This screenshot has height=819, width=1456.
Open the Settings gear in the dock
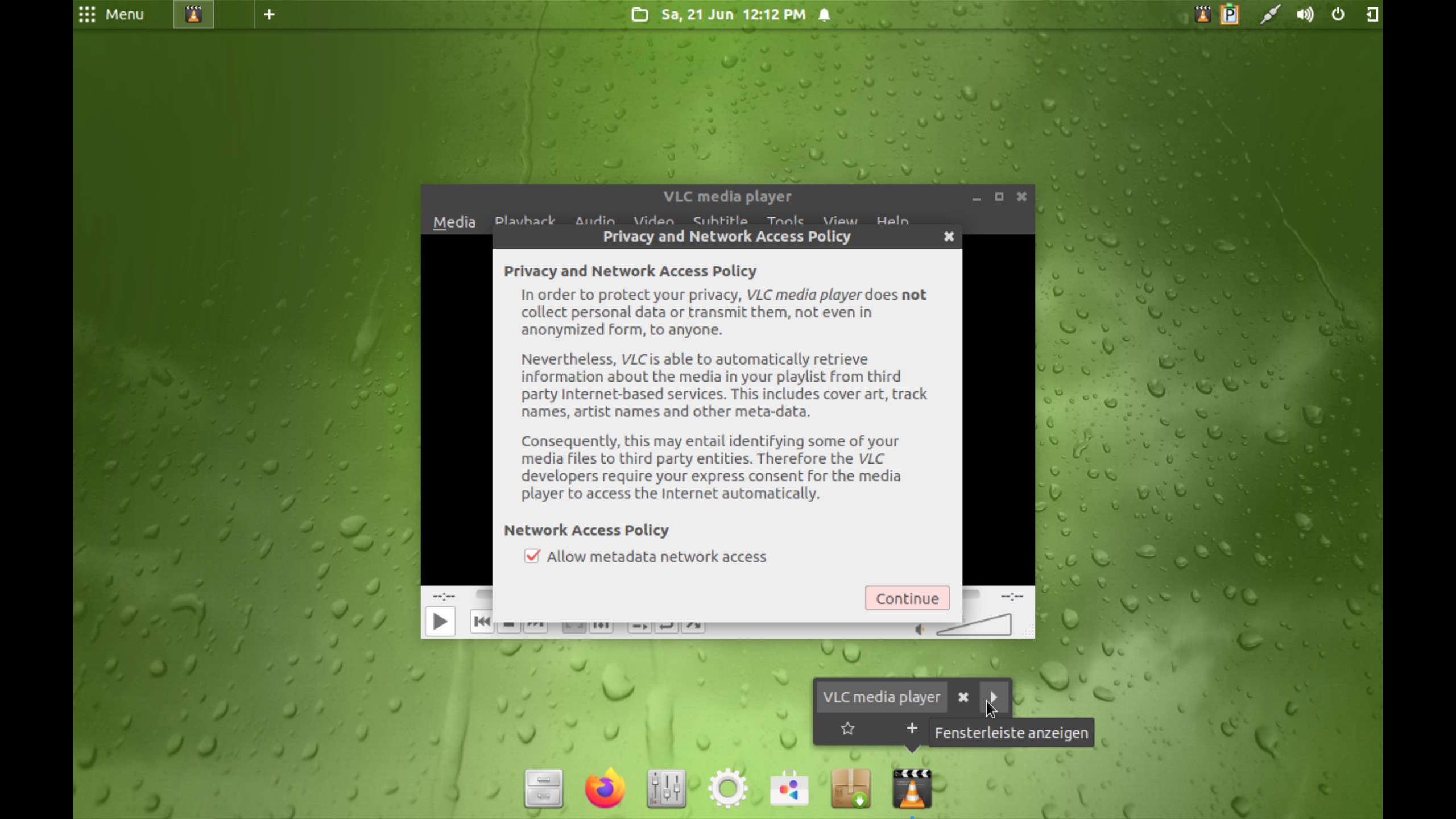pyautogui.click(x=727, y=788)
